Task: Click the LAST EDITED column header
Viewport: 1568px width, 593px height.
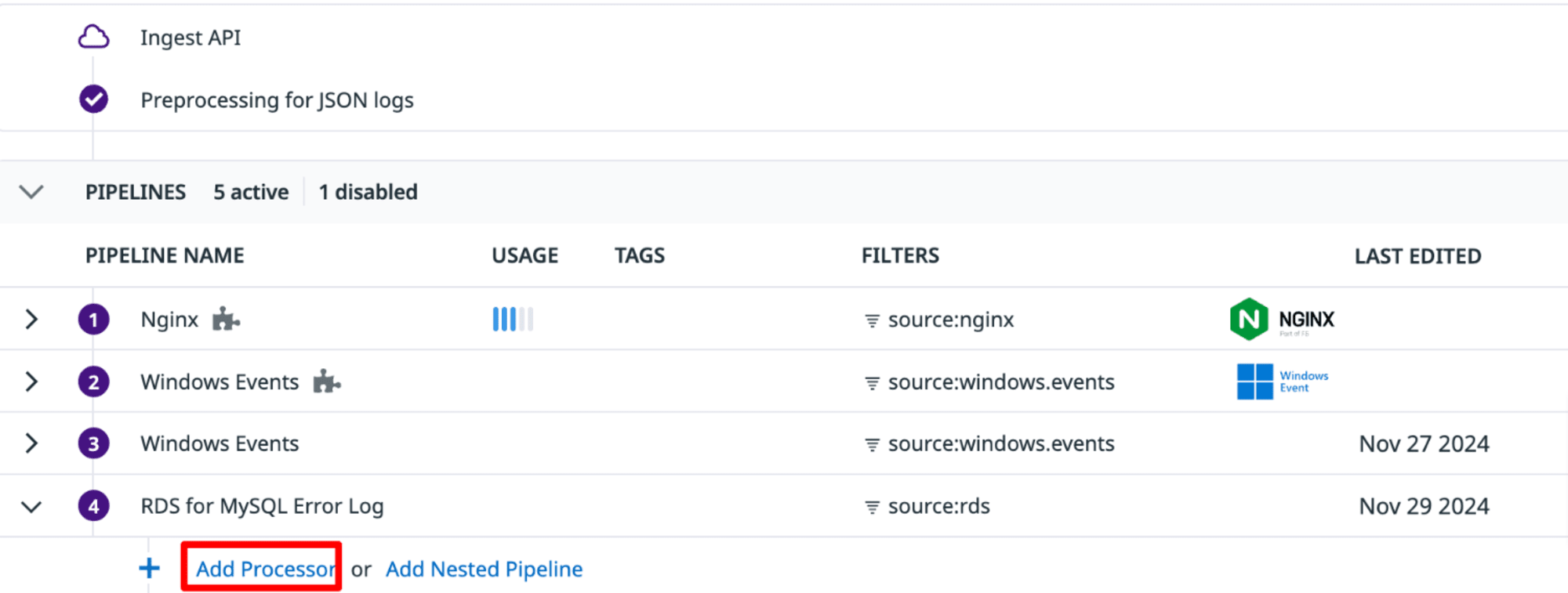Action: coord(1418,256)
